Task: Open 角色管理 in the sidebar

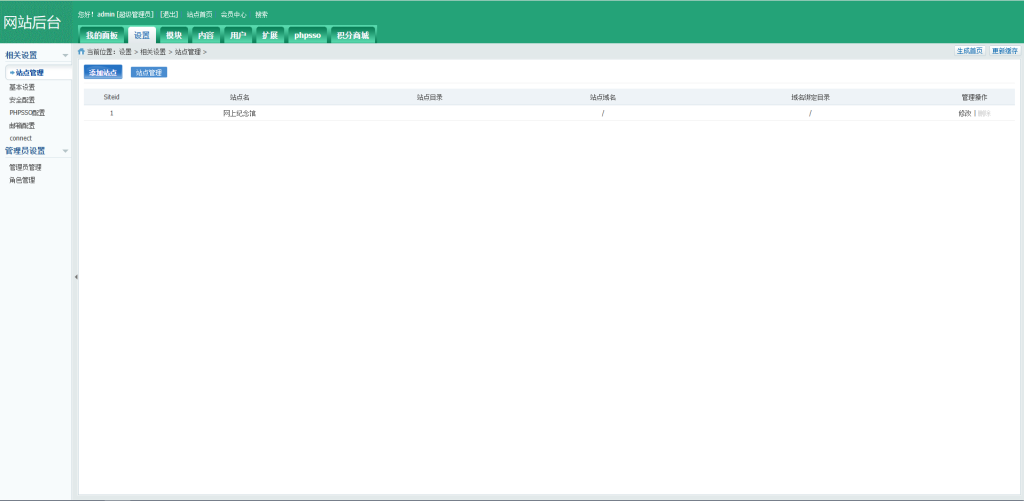Action: click(x=22, y=180)
